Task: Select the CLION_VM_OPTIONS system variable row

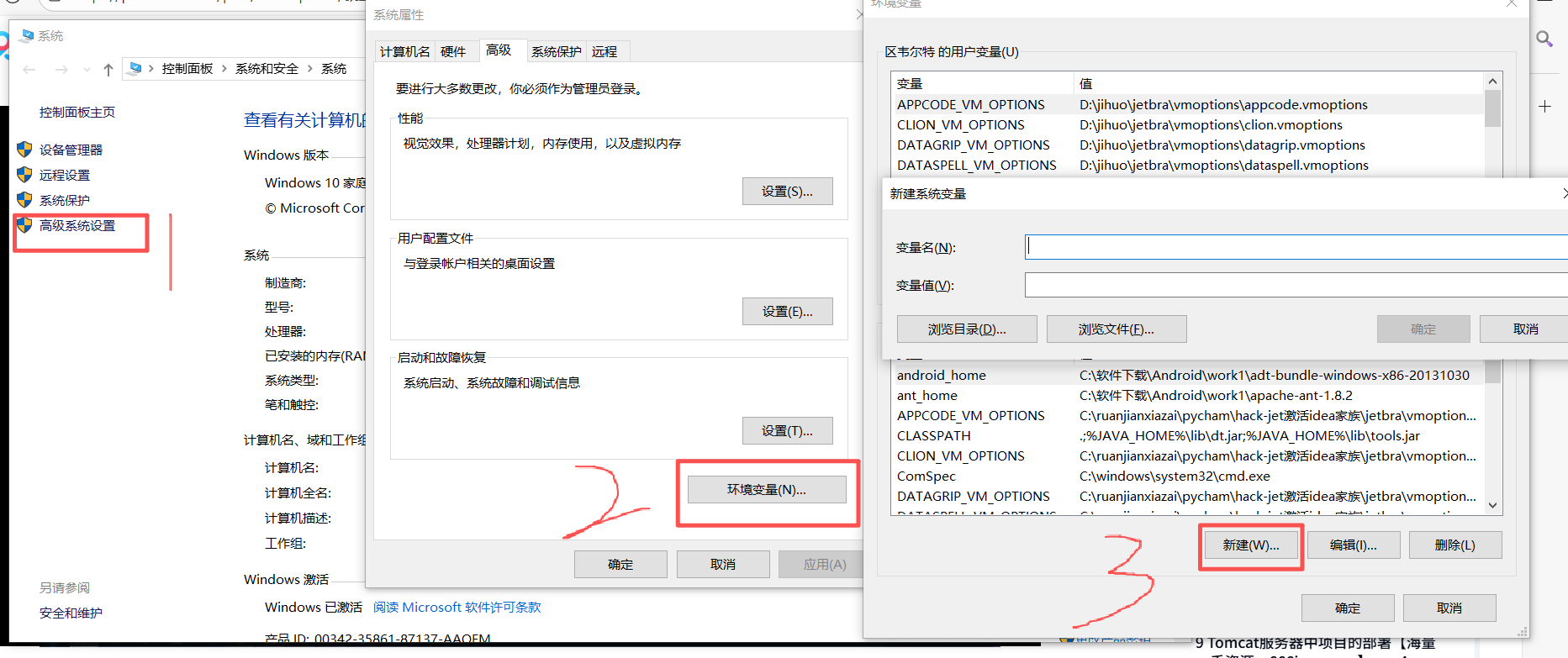Action: (1189, 455)
